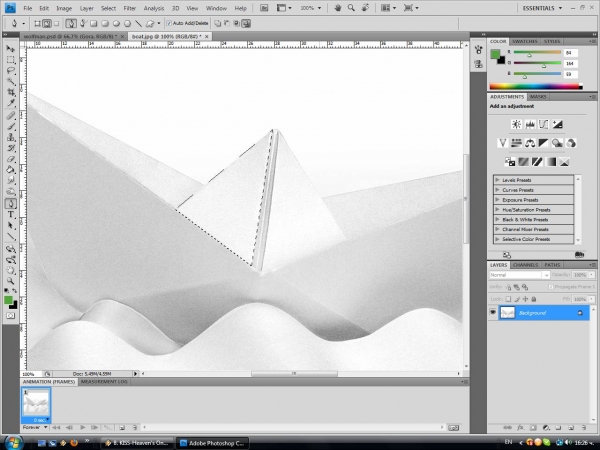Add a Levels adjustment
Screen dimensions: 600x450
530,124
